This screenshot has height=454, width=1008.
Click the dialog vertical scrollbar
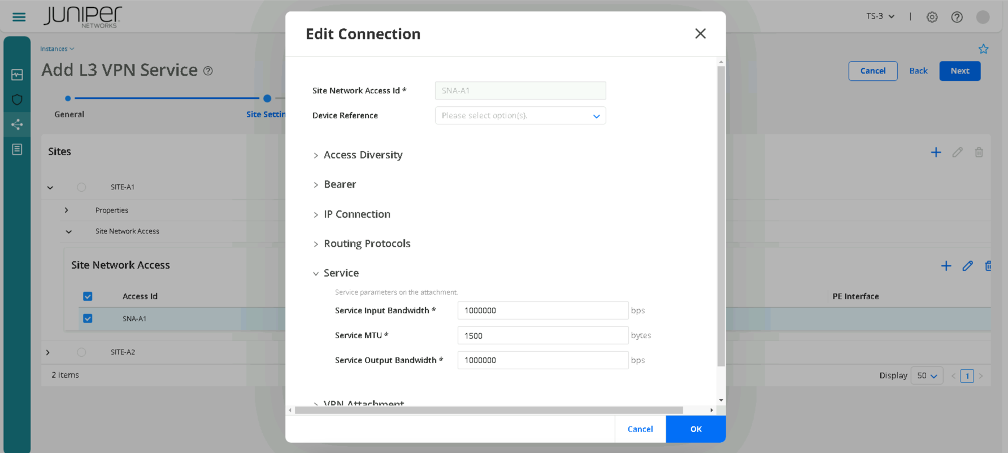pyautogui.click(x=721, y=215)
